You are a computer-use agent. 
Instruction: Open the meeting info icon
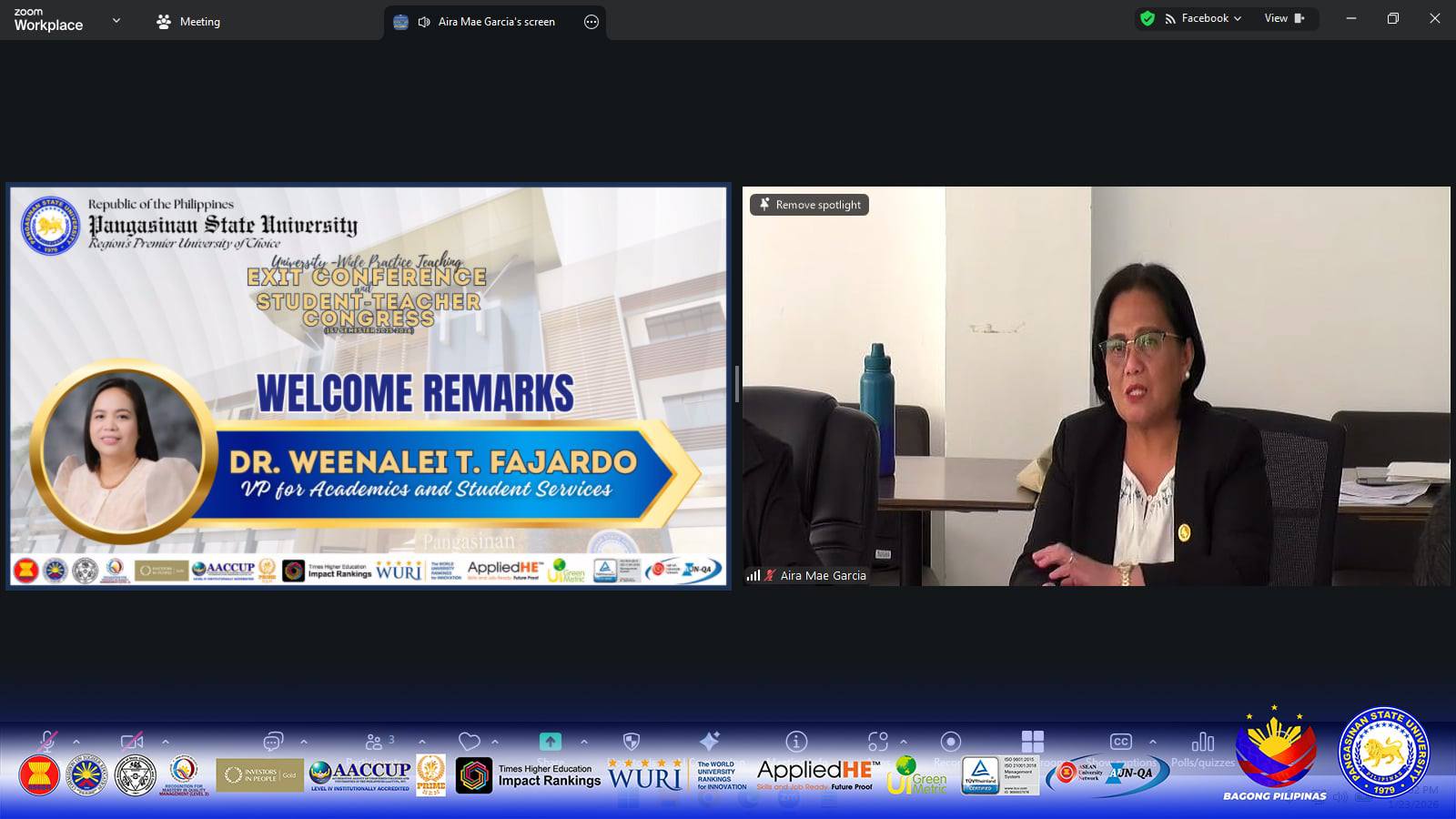(x=796, y=742)
